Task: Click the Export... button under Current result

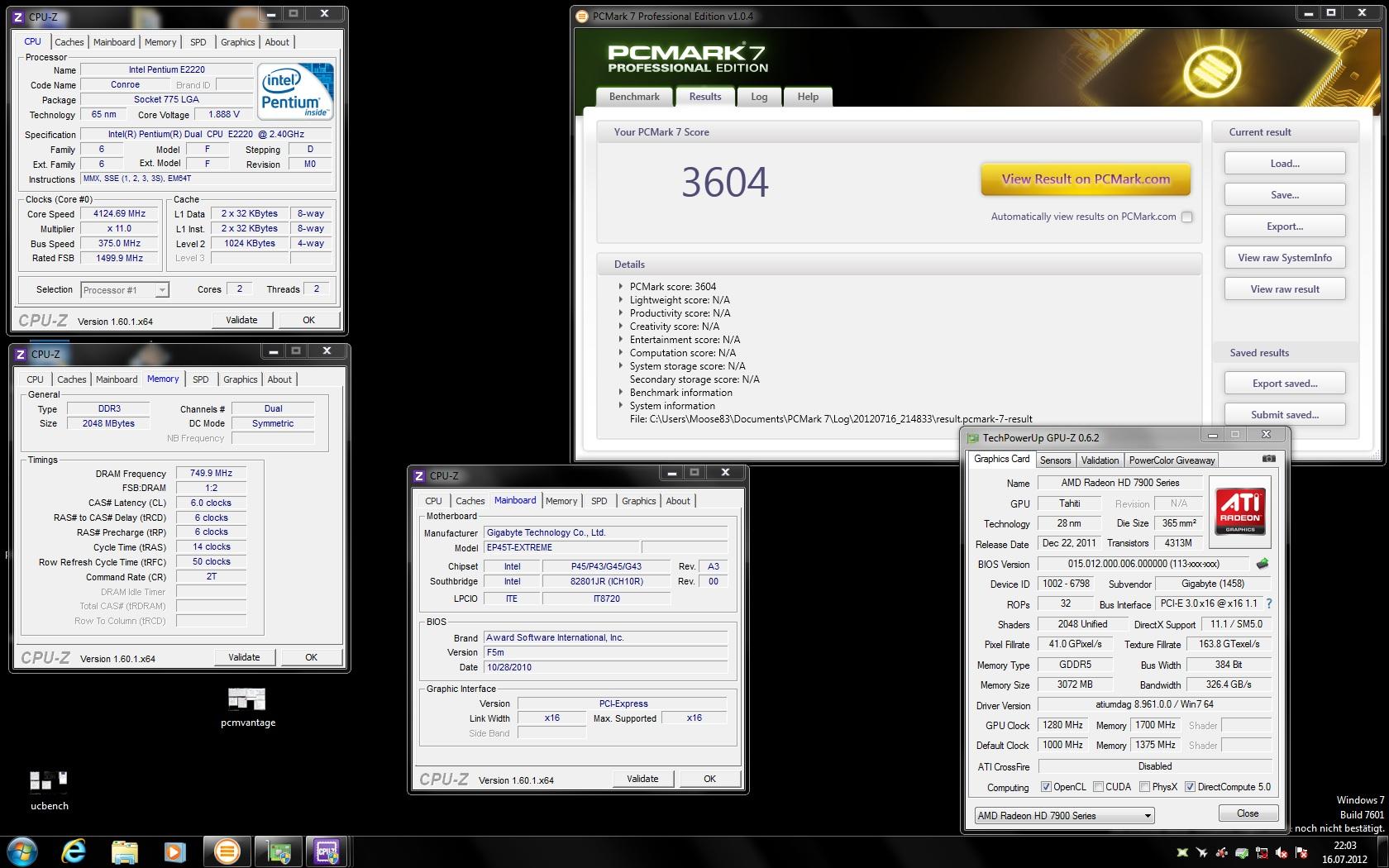Action: (1285, 227)
